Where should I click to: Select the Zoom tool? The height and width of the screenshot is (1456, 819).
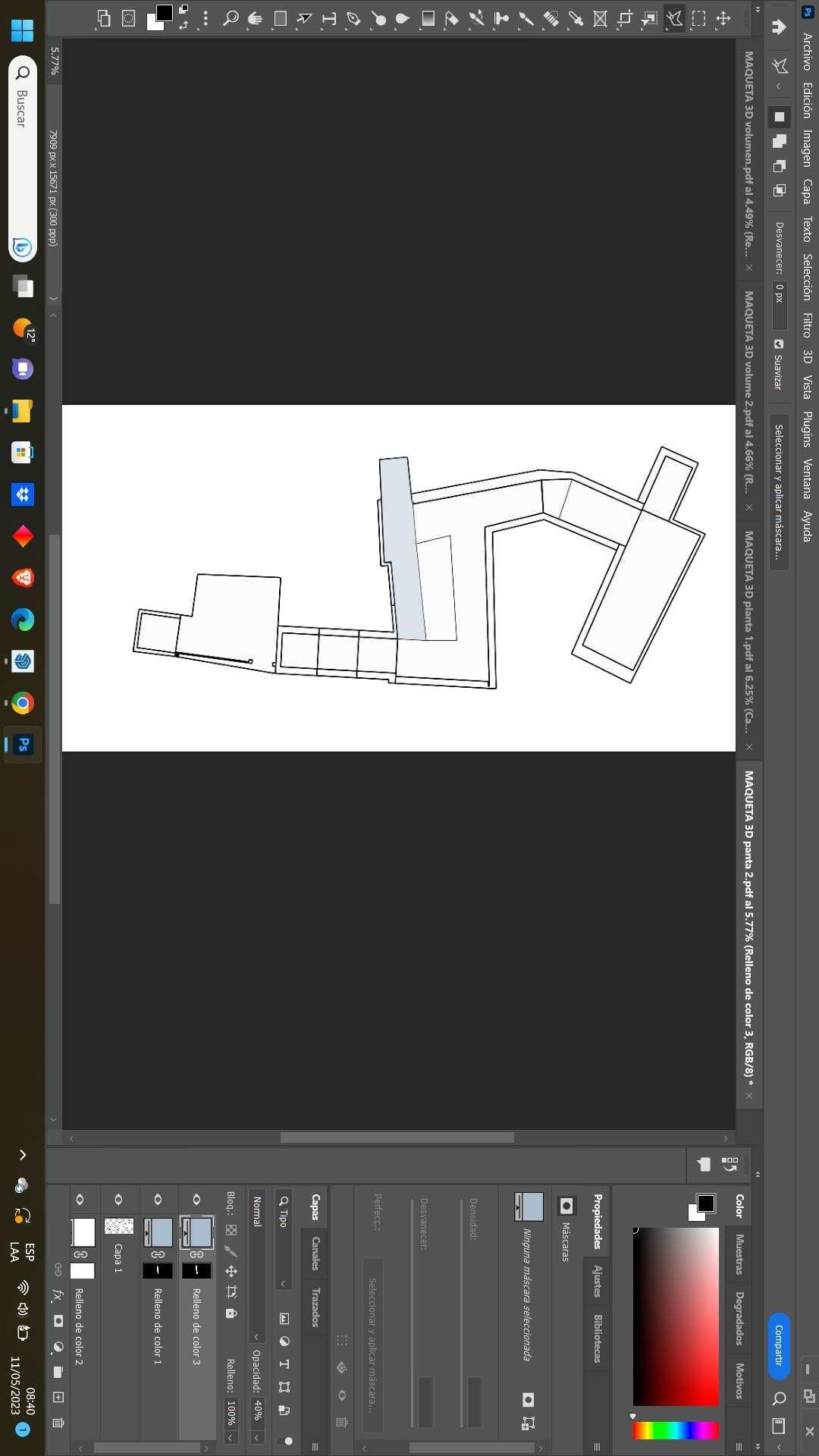coord(231,18)
